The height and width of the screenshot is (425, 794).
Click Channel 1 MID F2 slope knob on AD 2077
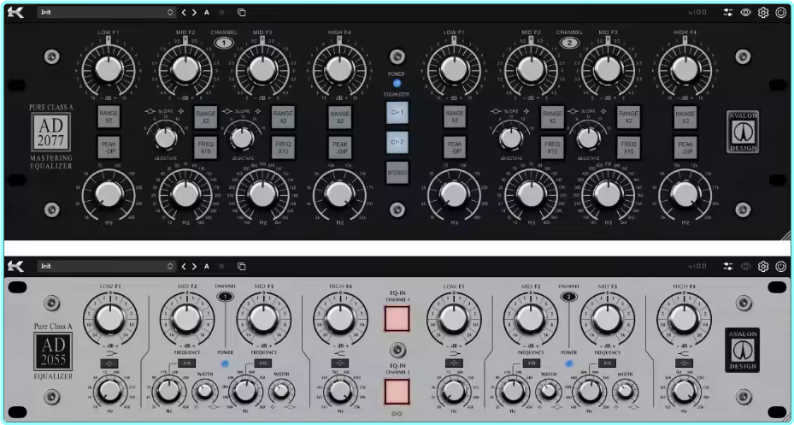pyautogui.click(x=166, y=138)
